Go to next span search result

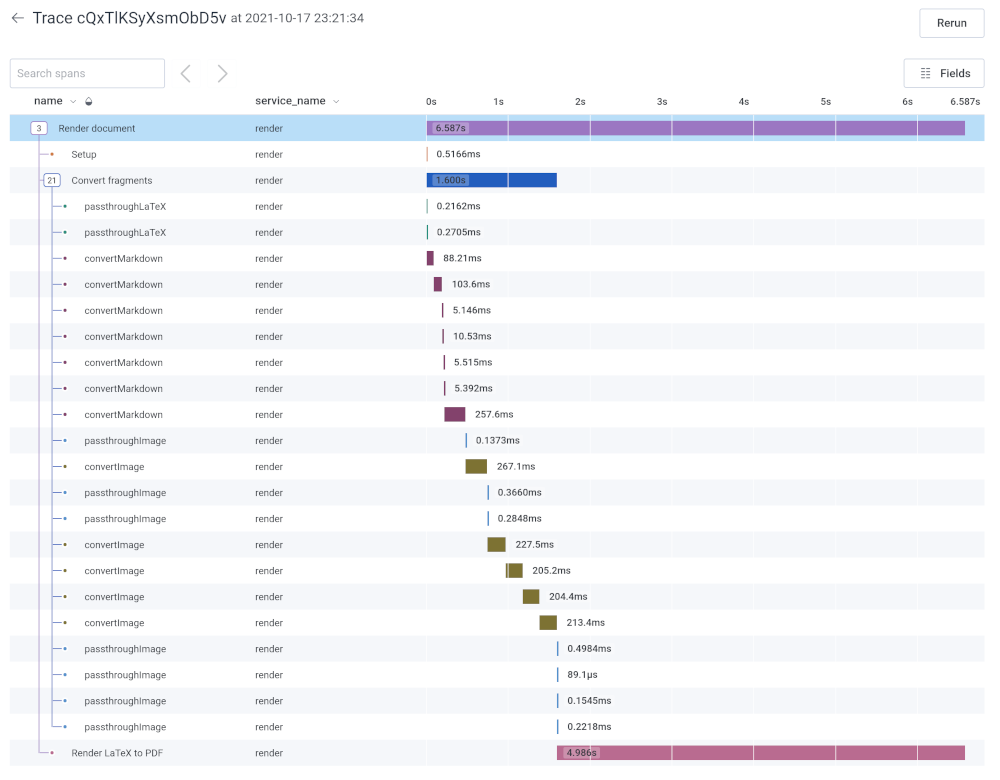pos(222,73)
